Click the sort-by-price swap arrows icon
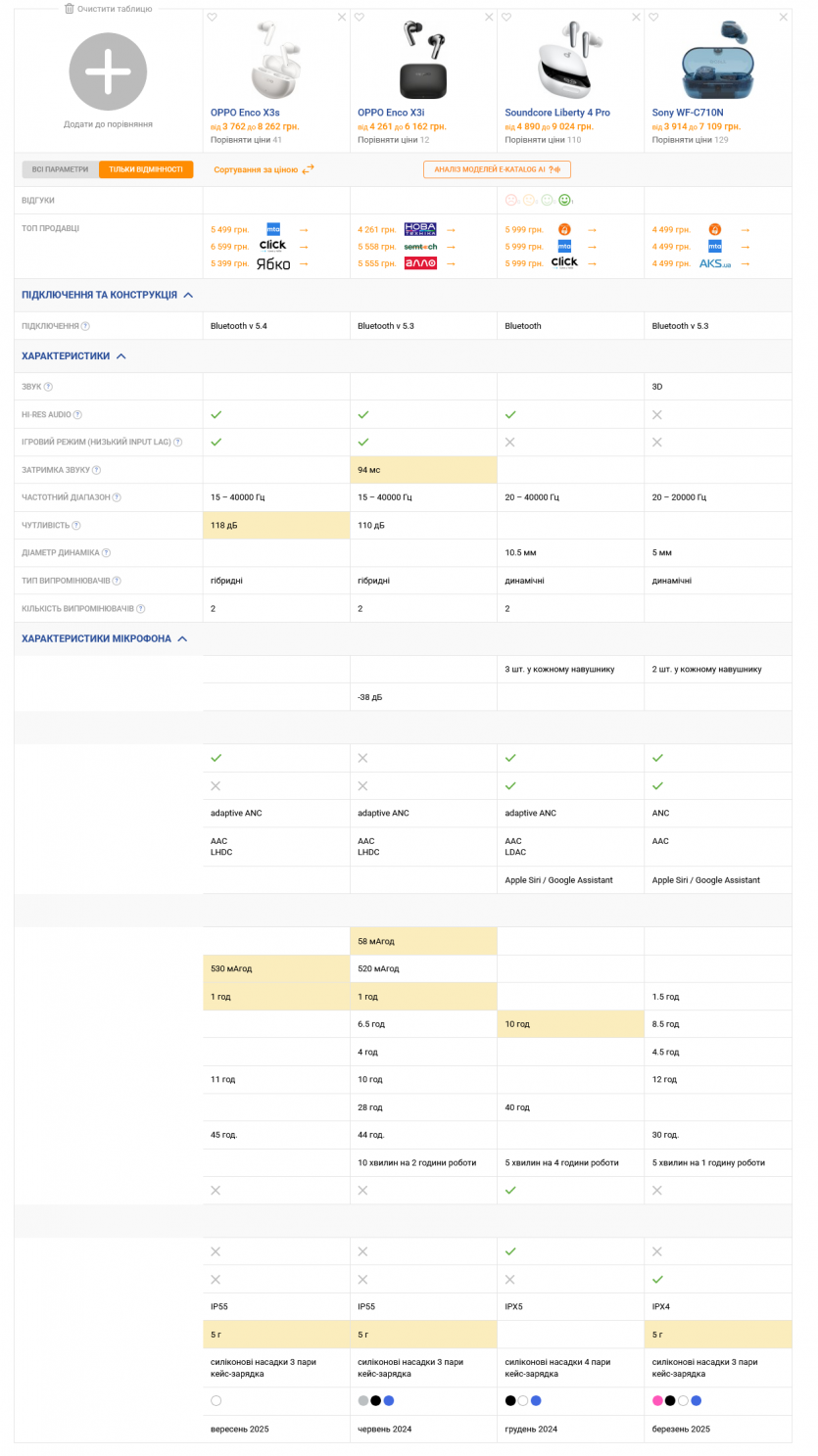 [x=308, y=169]
